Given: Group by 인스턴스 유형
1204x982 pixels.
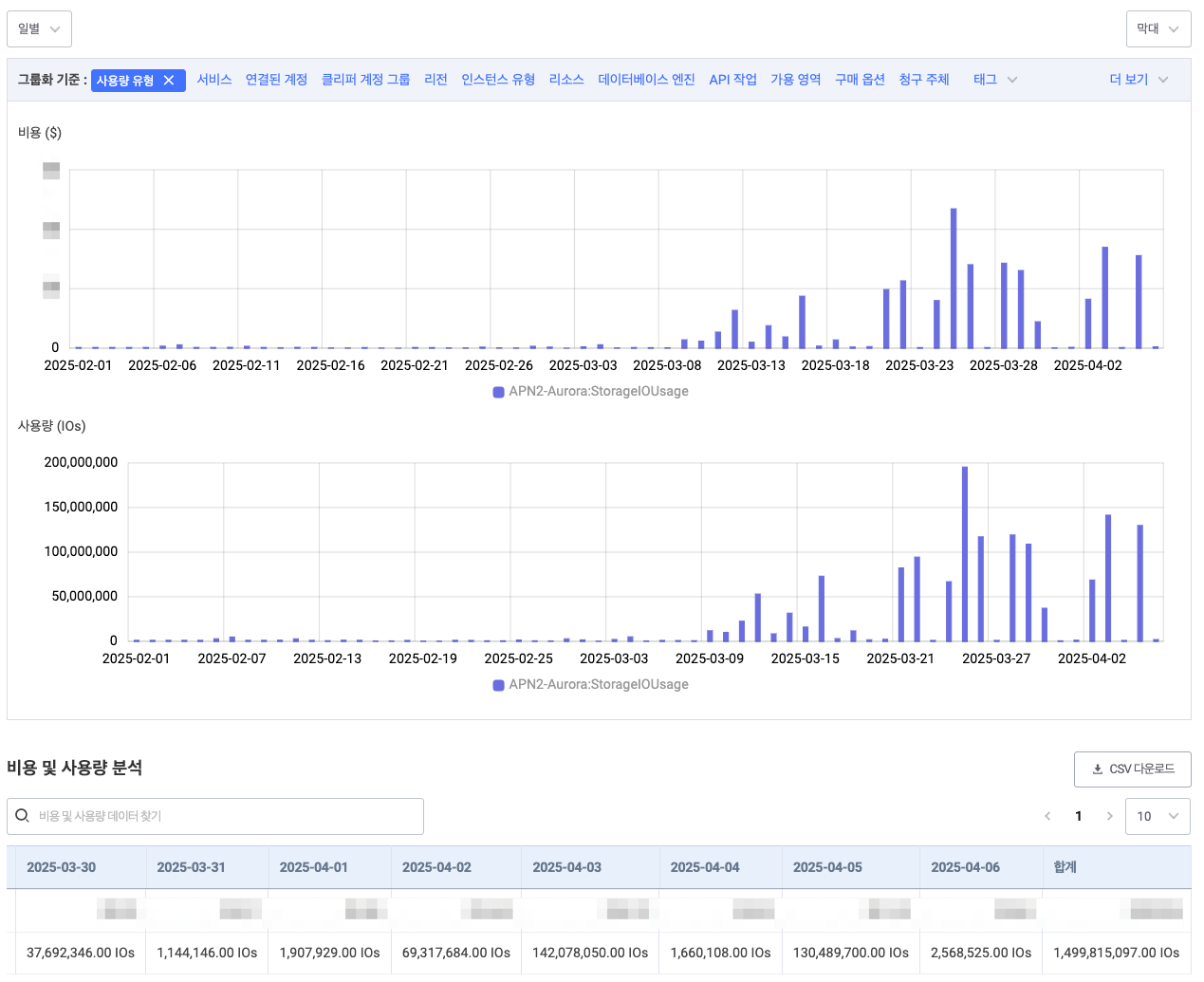Looking at the screenshot, I should [x=498, y=80].
